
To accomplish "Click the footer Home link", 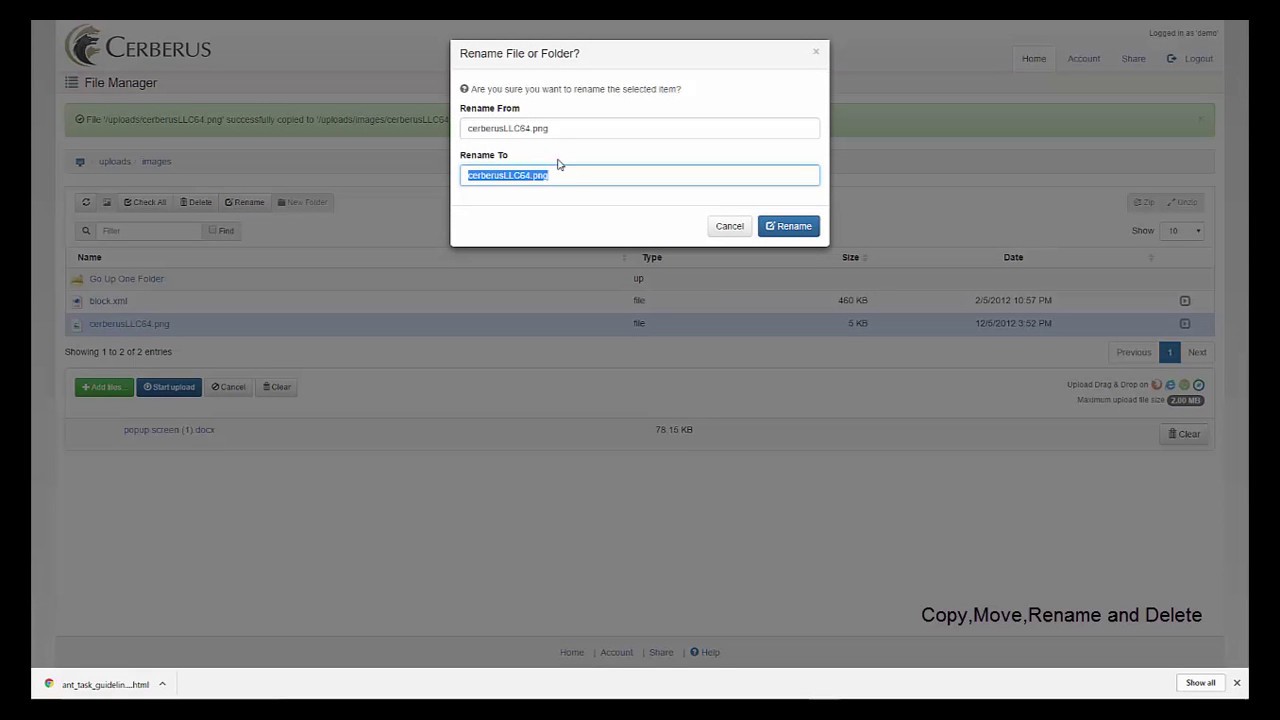I will (x=572, y=652).
